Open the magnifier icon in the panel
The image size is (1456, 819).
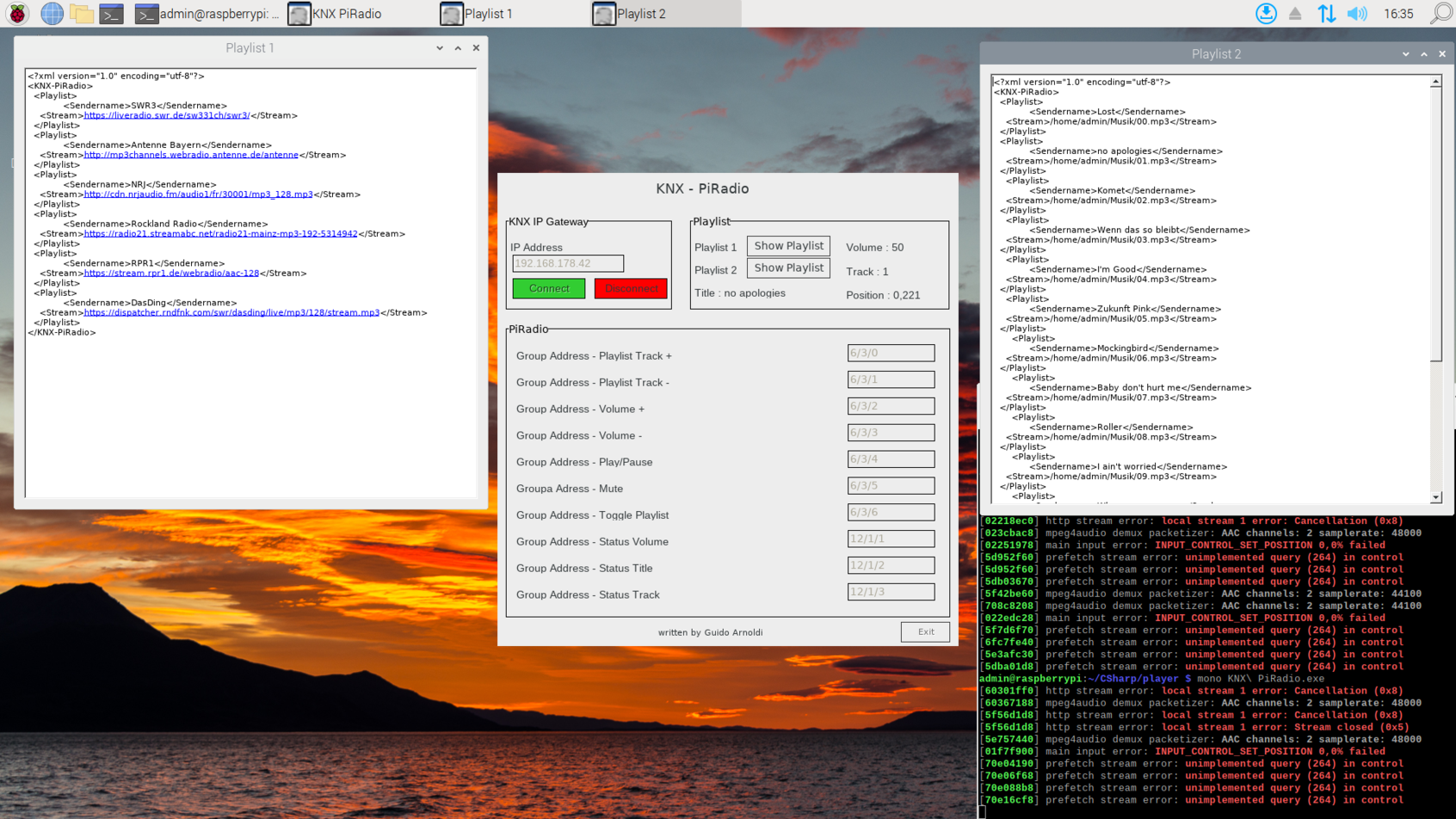pos(1440,14)
